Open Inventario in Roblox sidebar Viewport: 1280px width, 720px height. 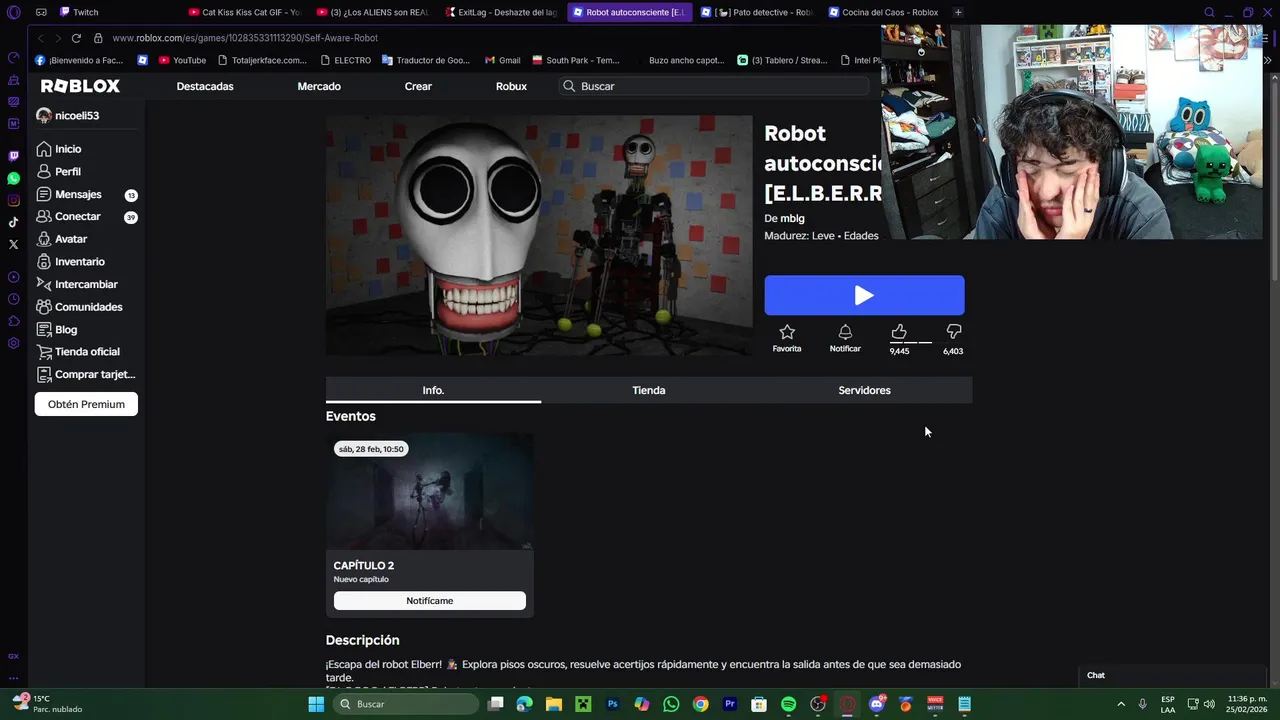(x=80, y=262)
